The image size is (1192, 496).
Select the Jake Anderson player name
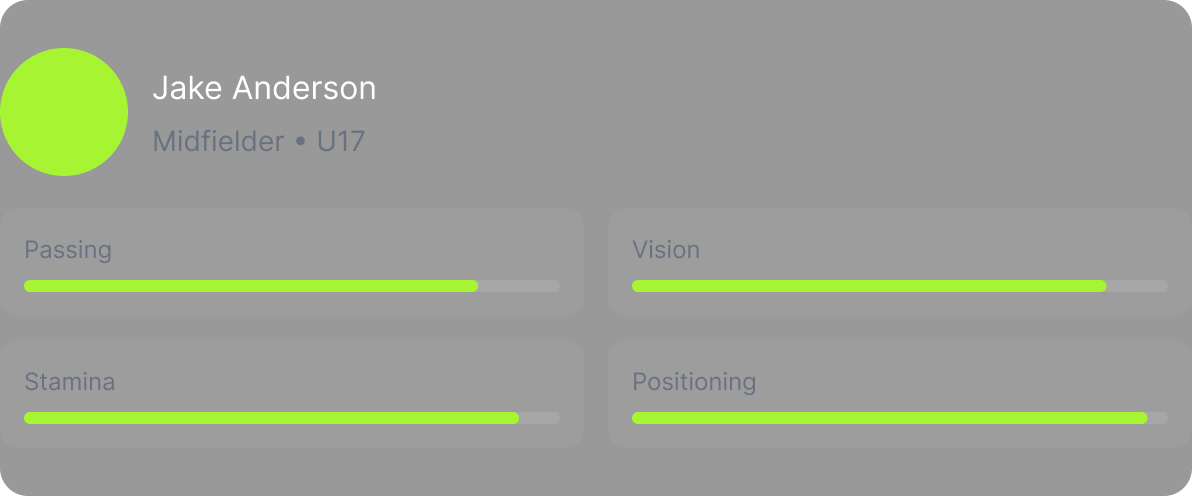(264, 88)
